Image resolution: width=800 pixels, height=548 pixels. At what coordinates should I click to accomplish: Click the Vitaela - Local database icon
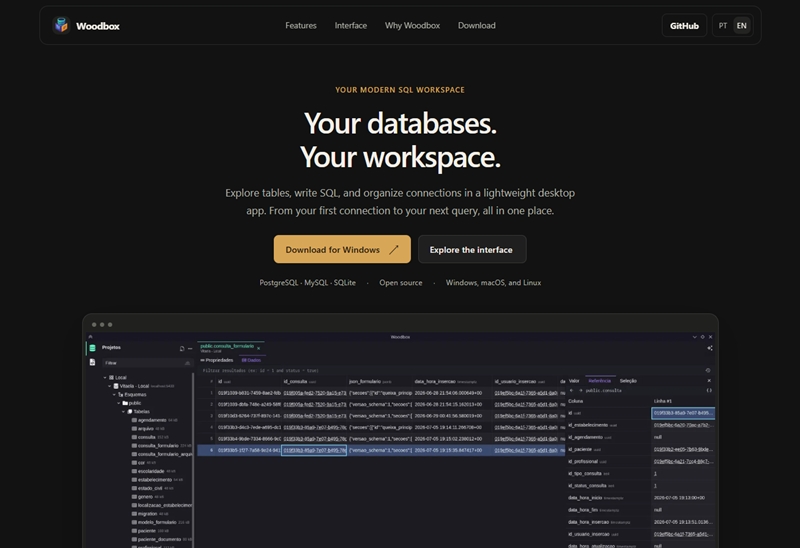pyautogui.click(x=116, y=386)
